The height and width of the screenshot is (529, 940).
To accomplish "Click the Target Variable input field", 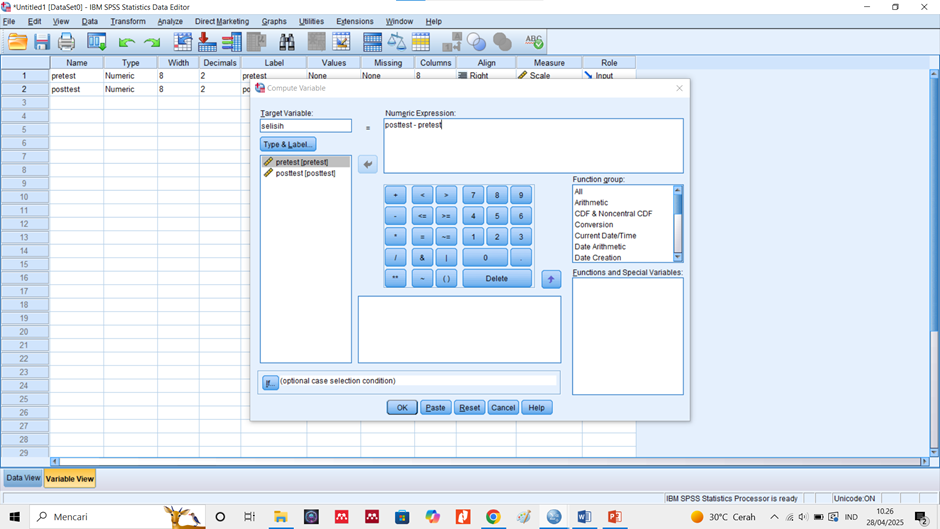I will click(306, 126).
